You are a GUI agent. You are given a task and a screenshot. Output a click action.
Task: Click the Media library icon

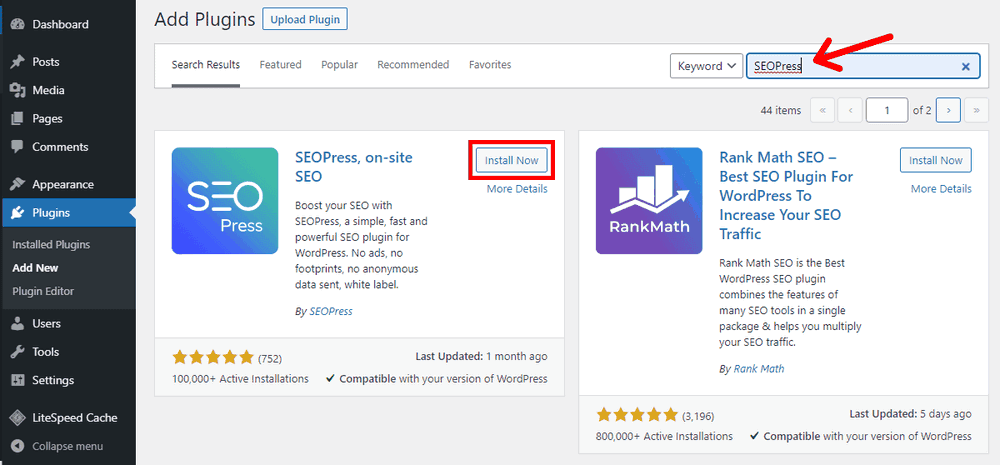tap(18, 90)
